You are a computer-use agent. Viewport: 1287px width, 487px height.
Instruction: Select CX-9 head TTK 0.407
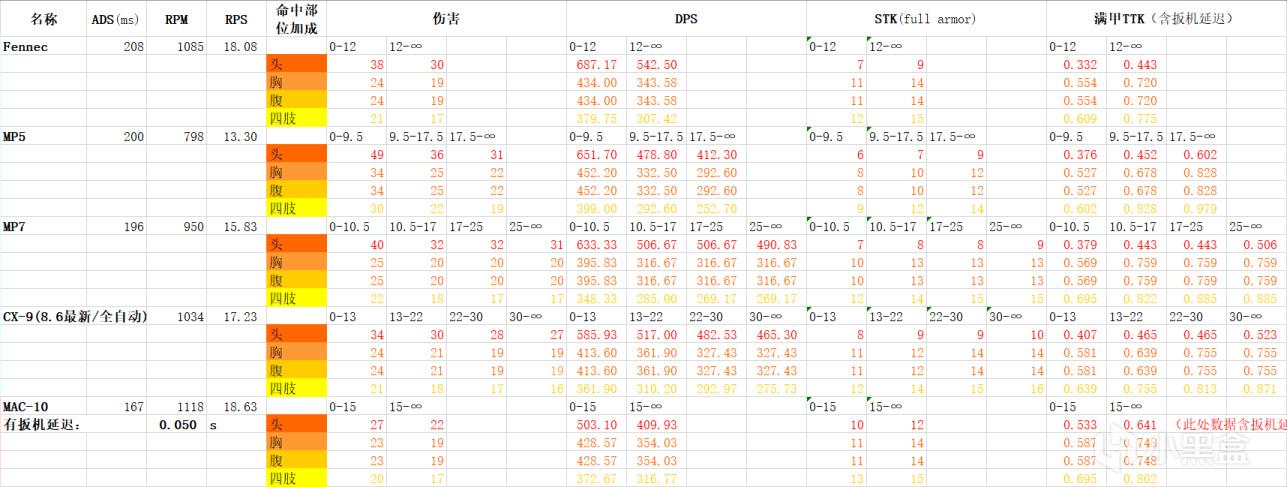(1081, 334)
